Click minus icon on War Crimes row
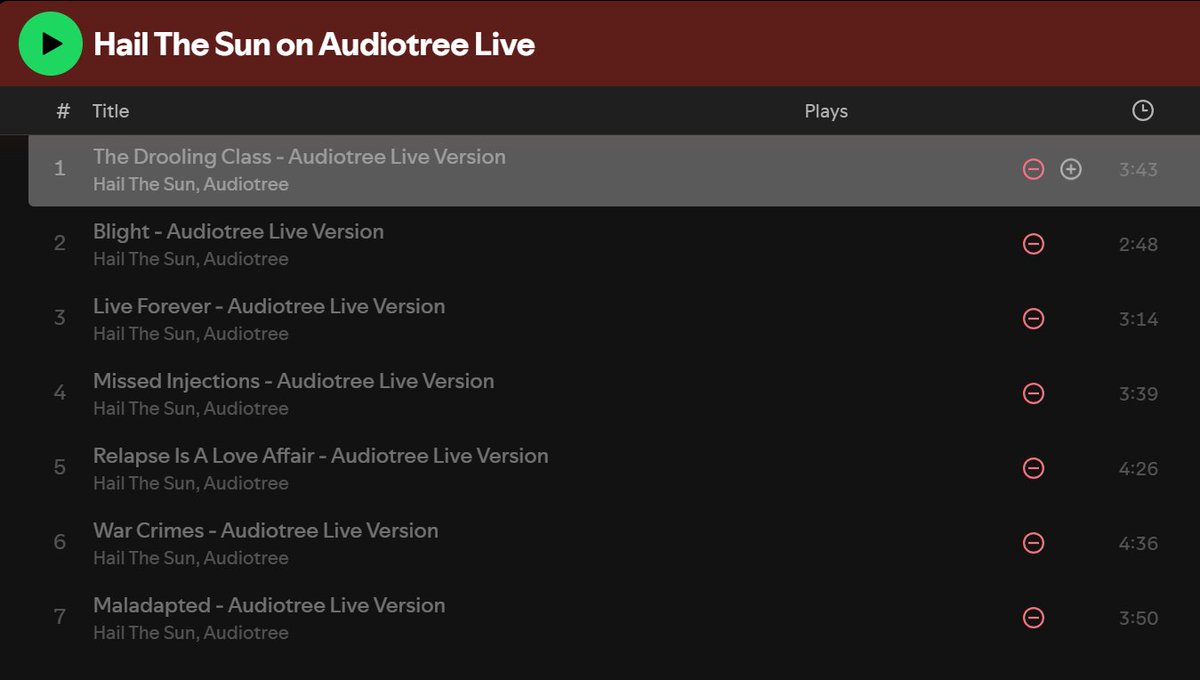Screen dimensions: 1200x680 pyautogui.click(x=1034, y=543)
